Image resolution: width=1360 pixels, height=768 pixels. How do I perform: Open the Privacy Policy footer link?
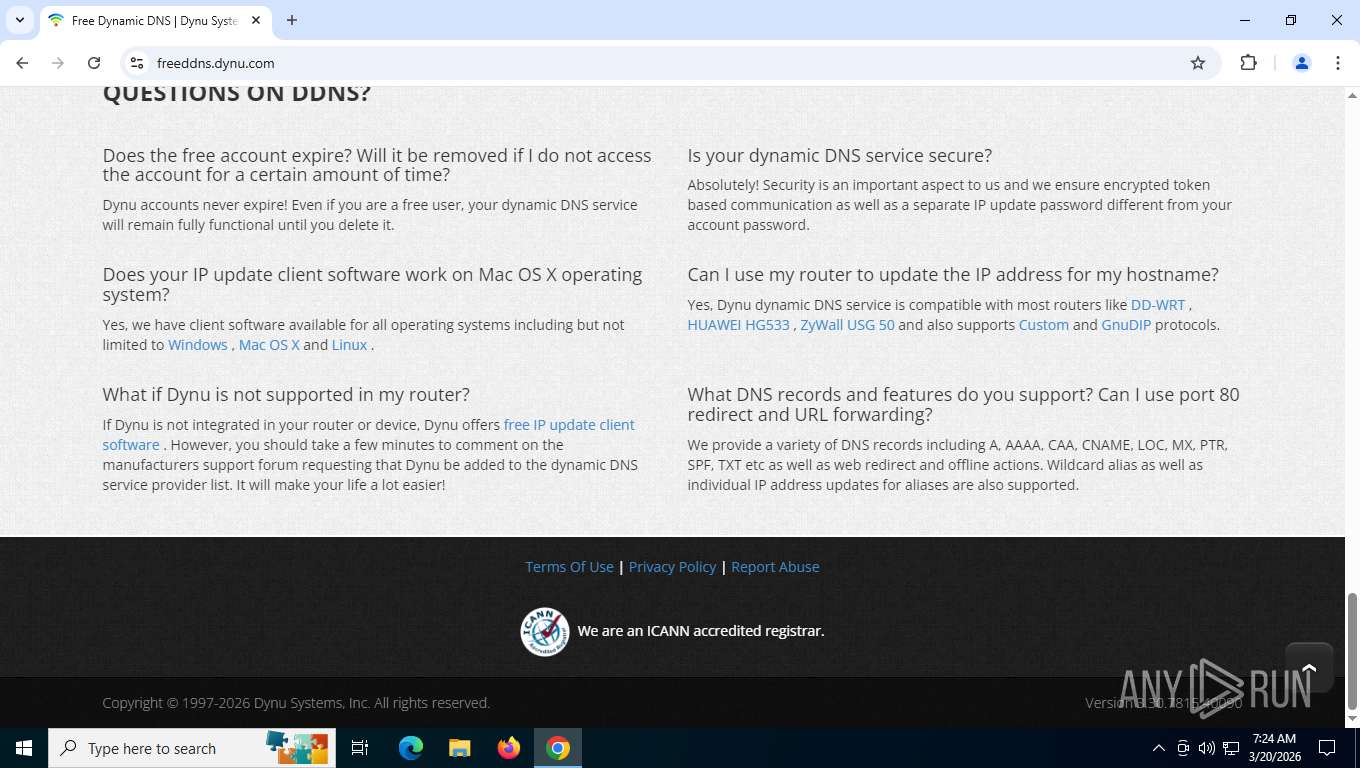[672, 567]
